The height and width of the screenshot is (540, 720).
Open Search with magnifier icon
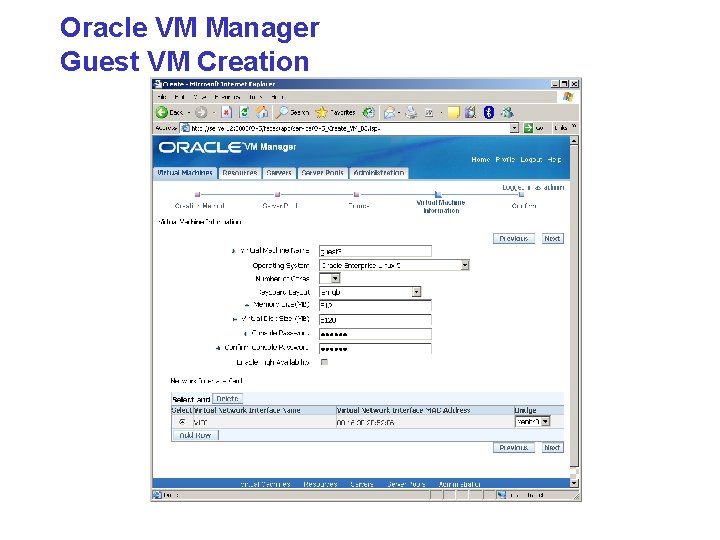292,112
